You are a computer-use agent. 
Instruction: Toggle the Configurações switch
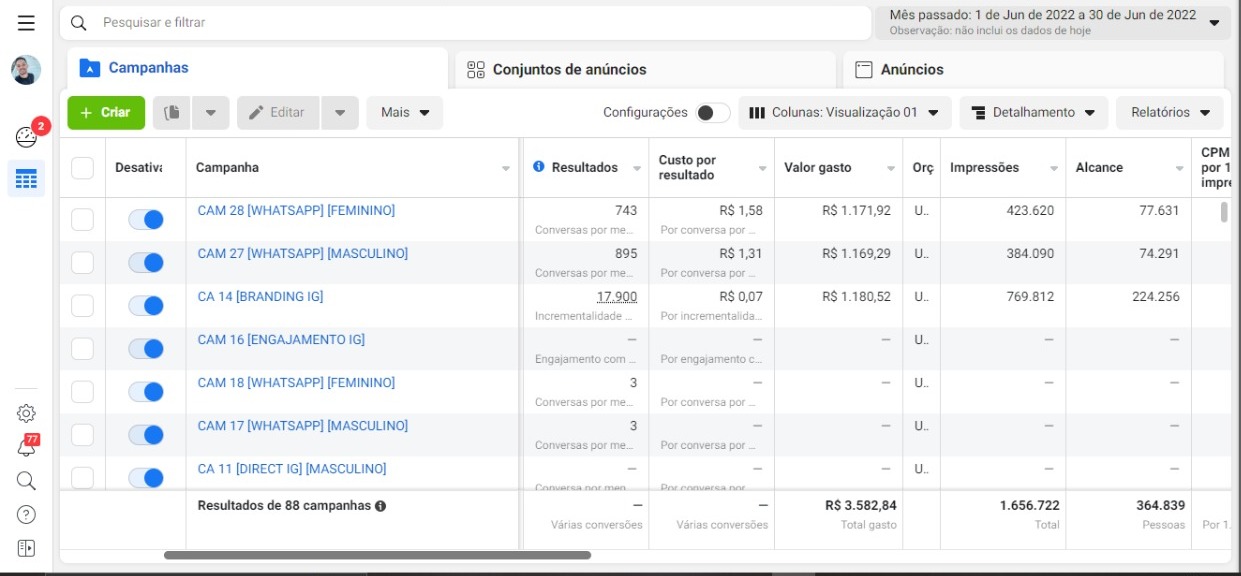point(712,113)
